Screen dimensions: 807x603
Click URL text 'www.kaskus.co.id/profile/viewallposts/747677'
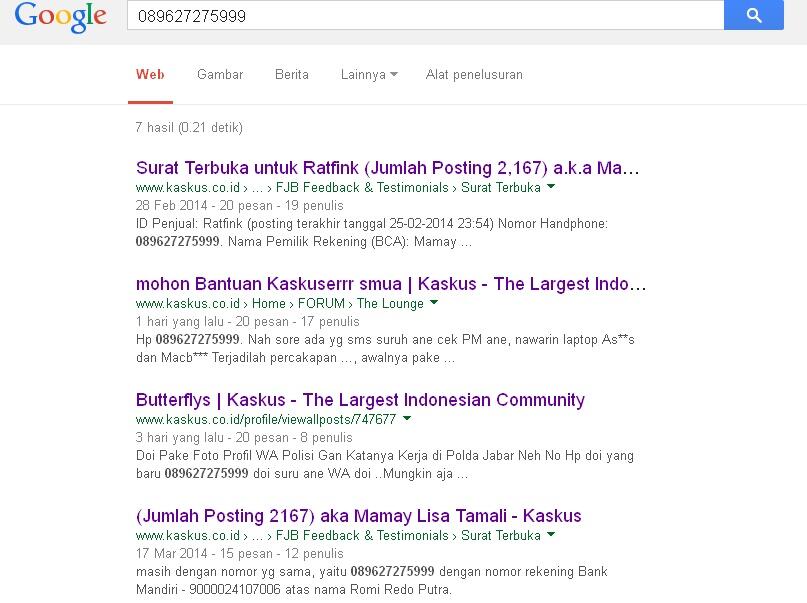266,419
